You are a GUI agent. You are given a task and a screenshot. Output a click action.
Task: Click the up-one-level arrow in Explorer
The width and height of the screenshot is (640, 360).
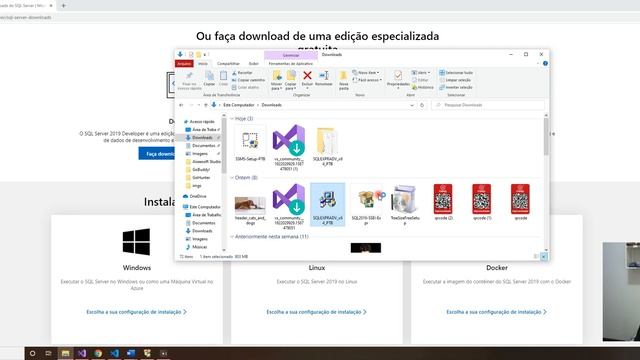[206, 105]
